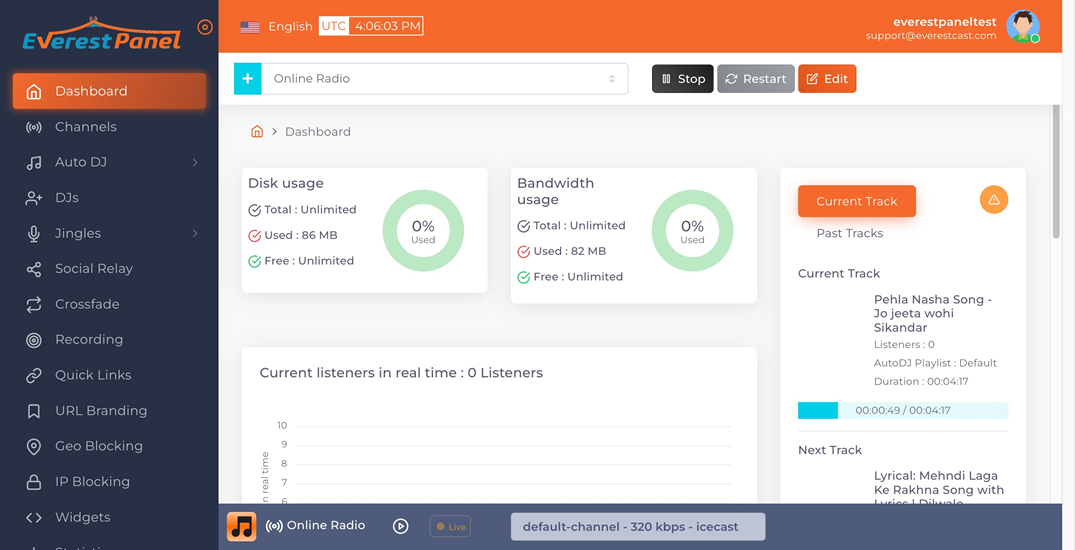Select the US flag language icon
The width and height of the screenshot is (1075, 550).
tap(250, 27)
